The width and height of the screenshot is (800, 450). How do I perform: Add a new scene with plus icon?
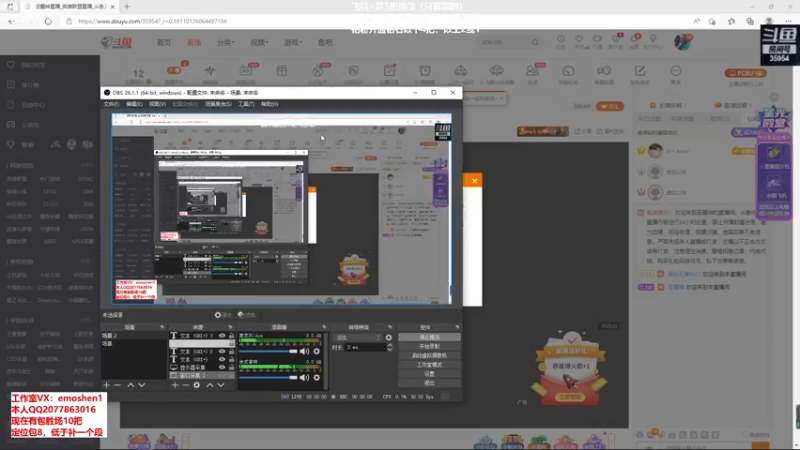[106, 385]
